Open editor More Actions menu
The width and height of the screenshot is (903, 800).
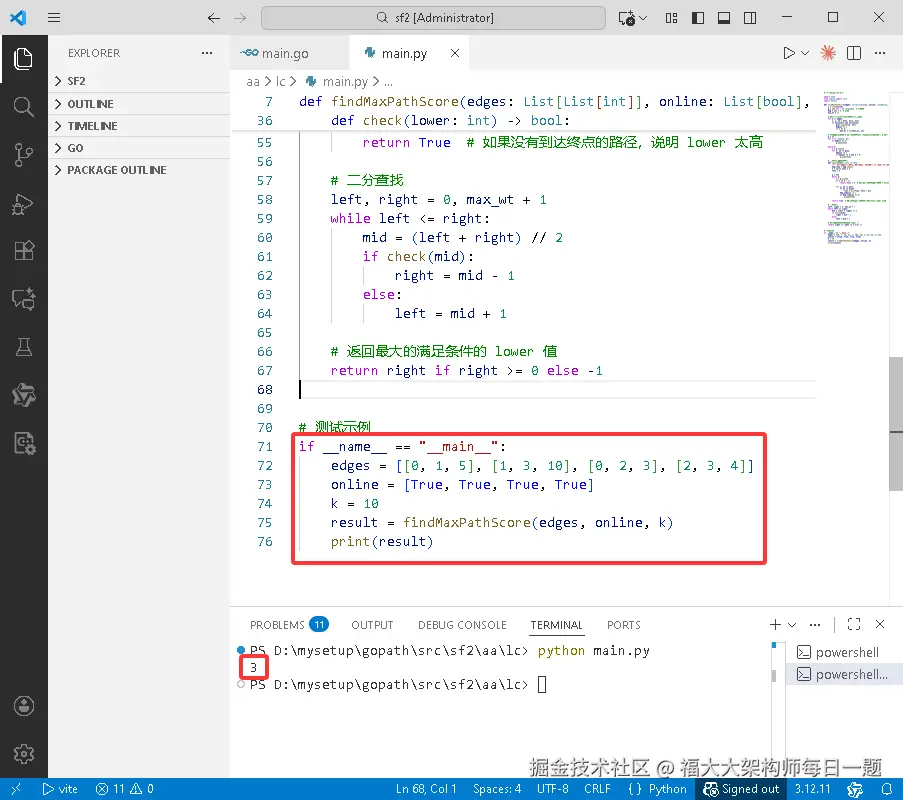880,53
